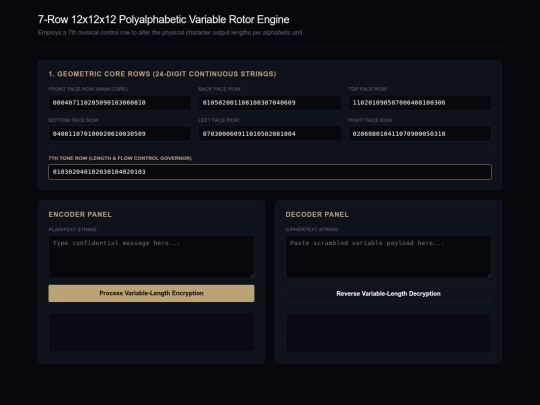
Task: Click the 'Geometric Core Rows' section heading
Action: pos(162,74)
